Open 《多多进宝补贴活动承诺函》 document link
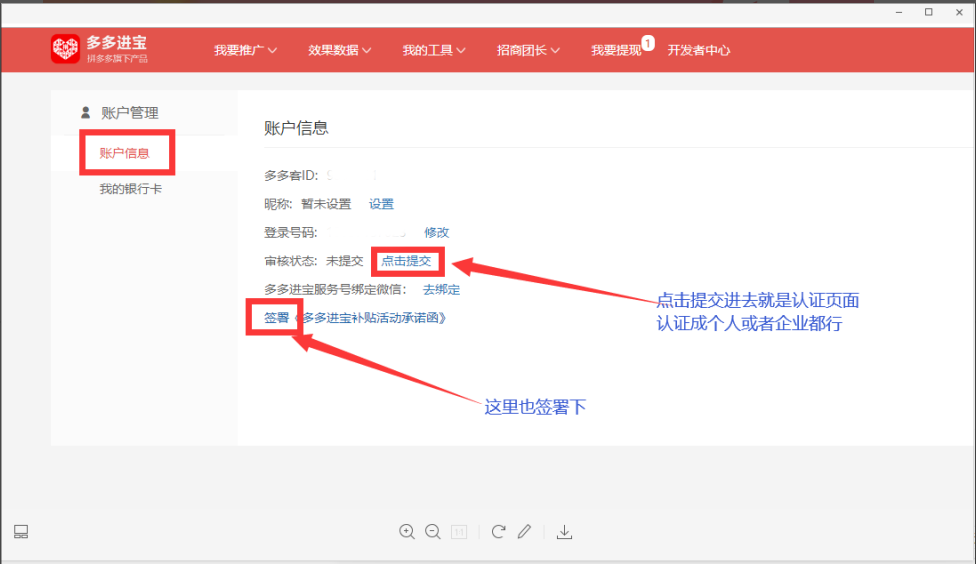This screenshot has height=564, width=976. 370,317
